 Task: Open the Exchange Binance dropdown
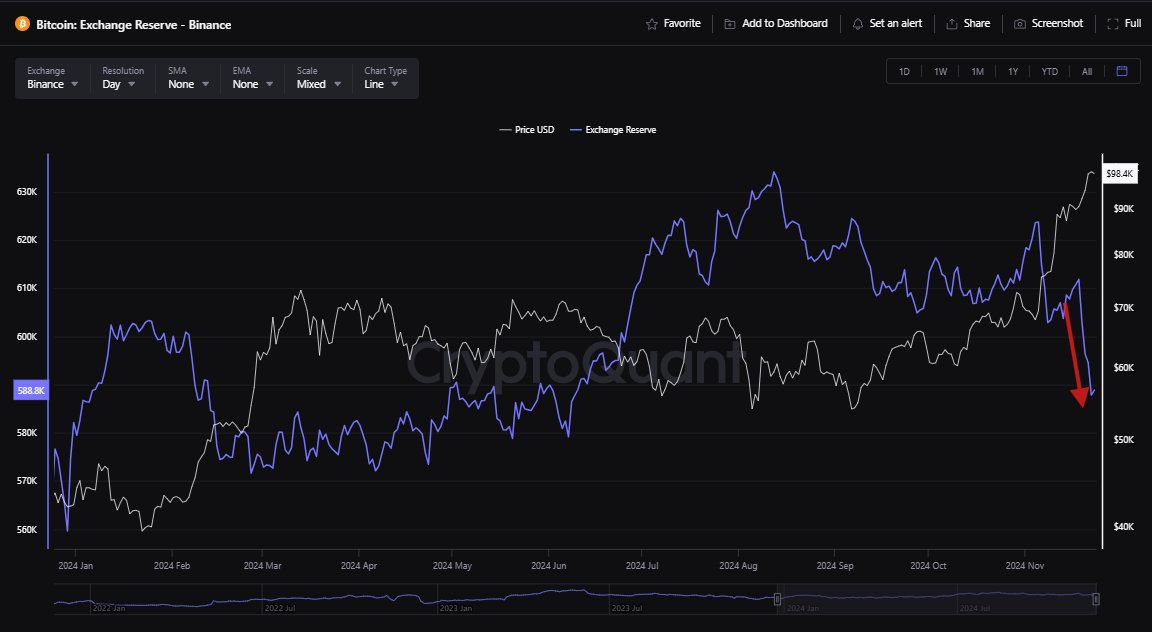point(52,78)
